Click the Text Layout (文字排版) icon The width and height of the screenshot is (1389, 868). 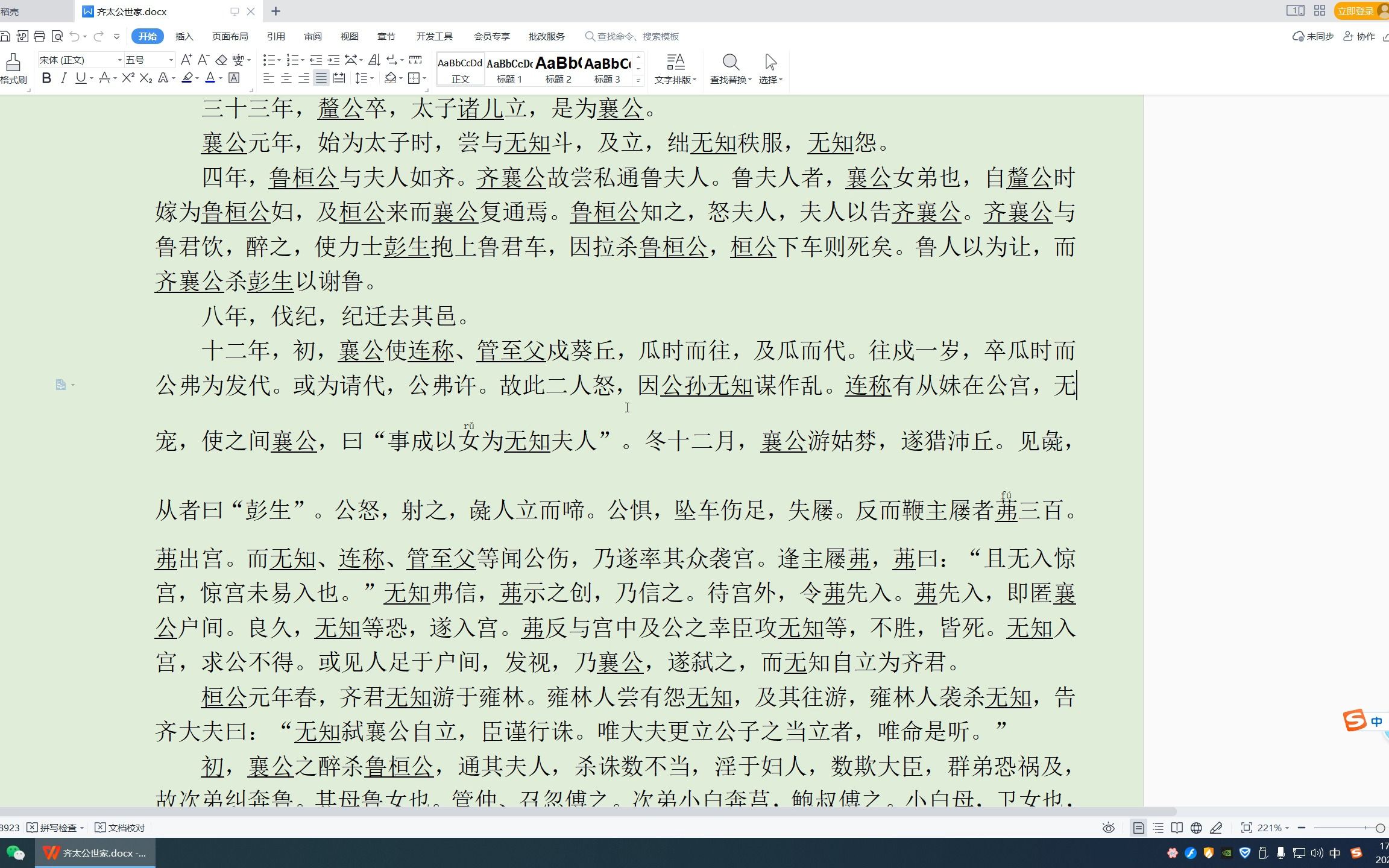tap(675, 62)
